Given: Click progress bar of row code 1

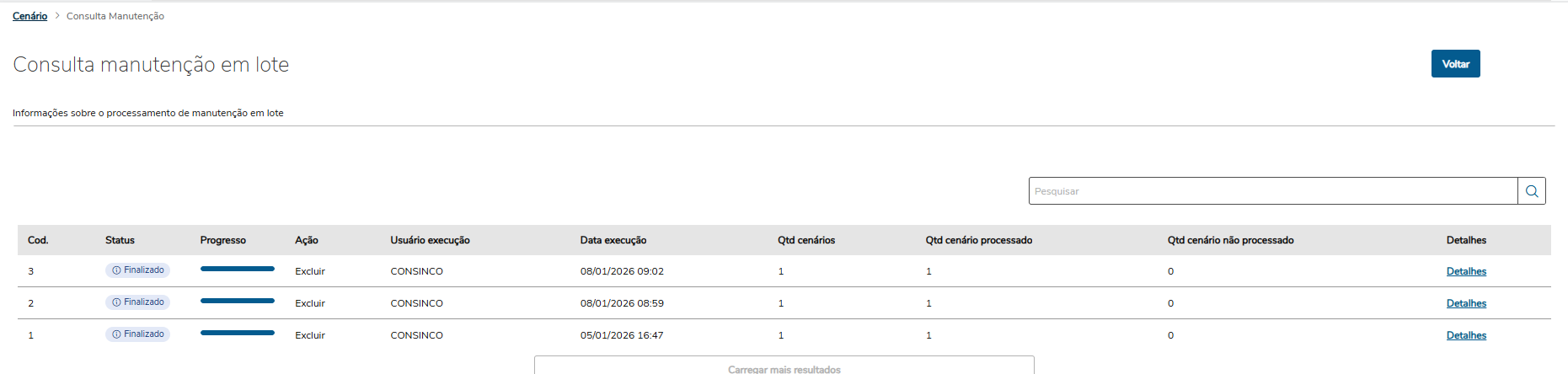Looking at the screenshot, I should tap(238, 333).
